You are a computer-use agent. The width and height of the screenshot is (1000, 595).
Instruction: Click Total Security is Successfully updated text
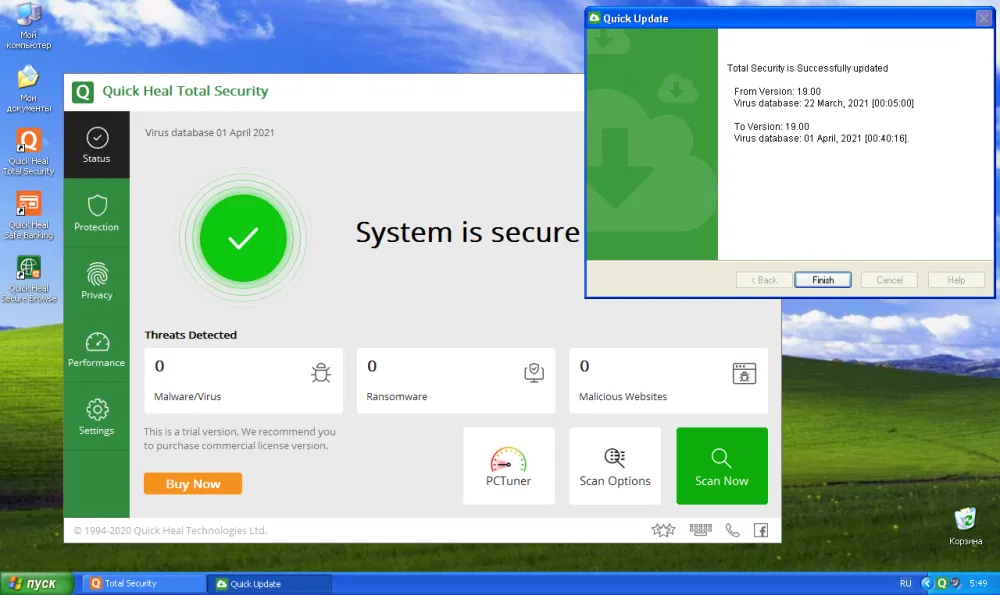pos(807,68)
